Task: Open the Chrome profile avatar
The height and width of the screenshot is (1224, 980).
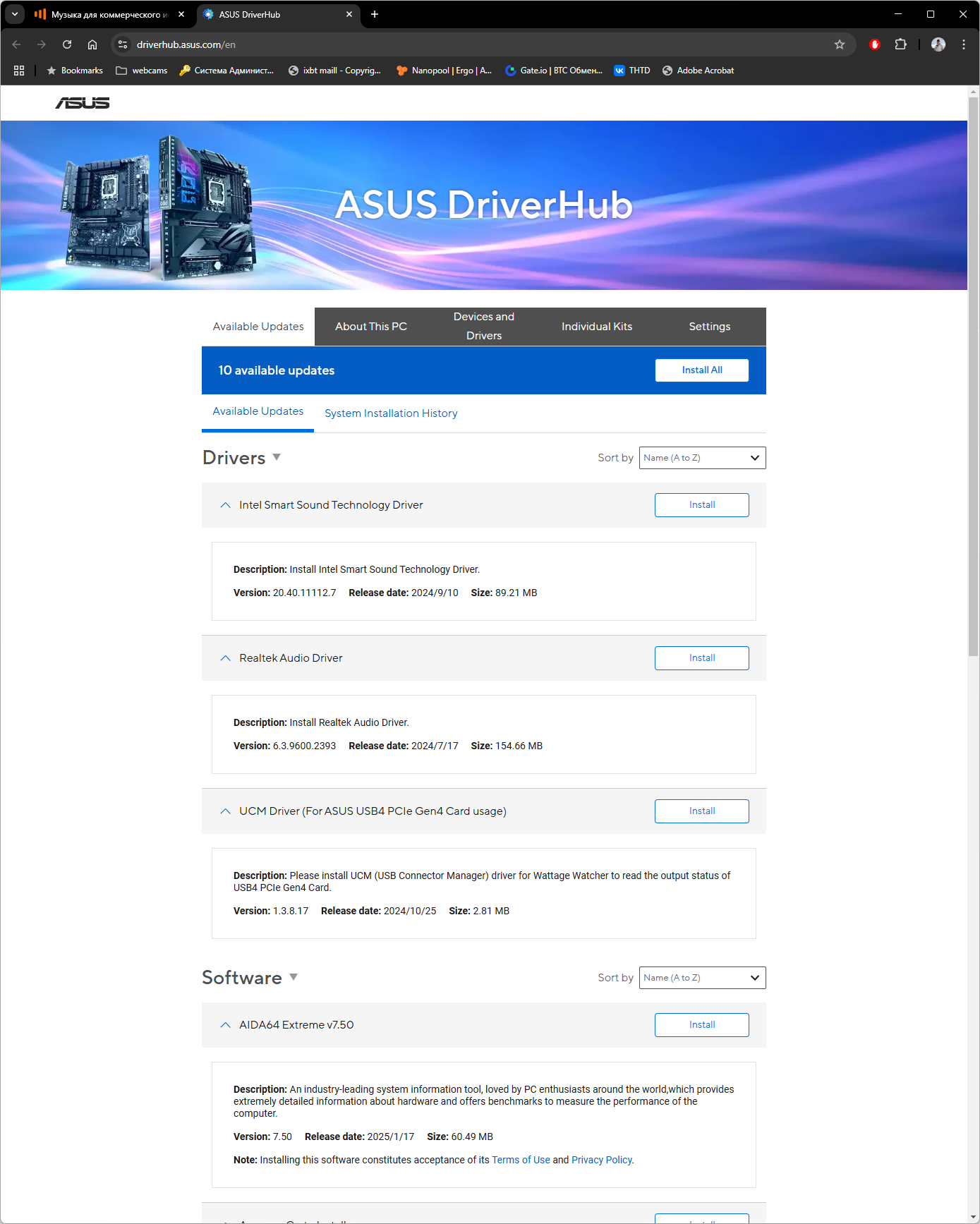Action: click(x=938, y=44)
